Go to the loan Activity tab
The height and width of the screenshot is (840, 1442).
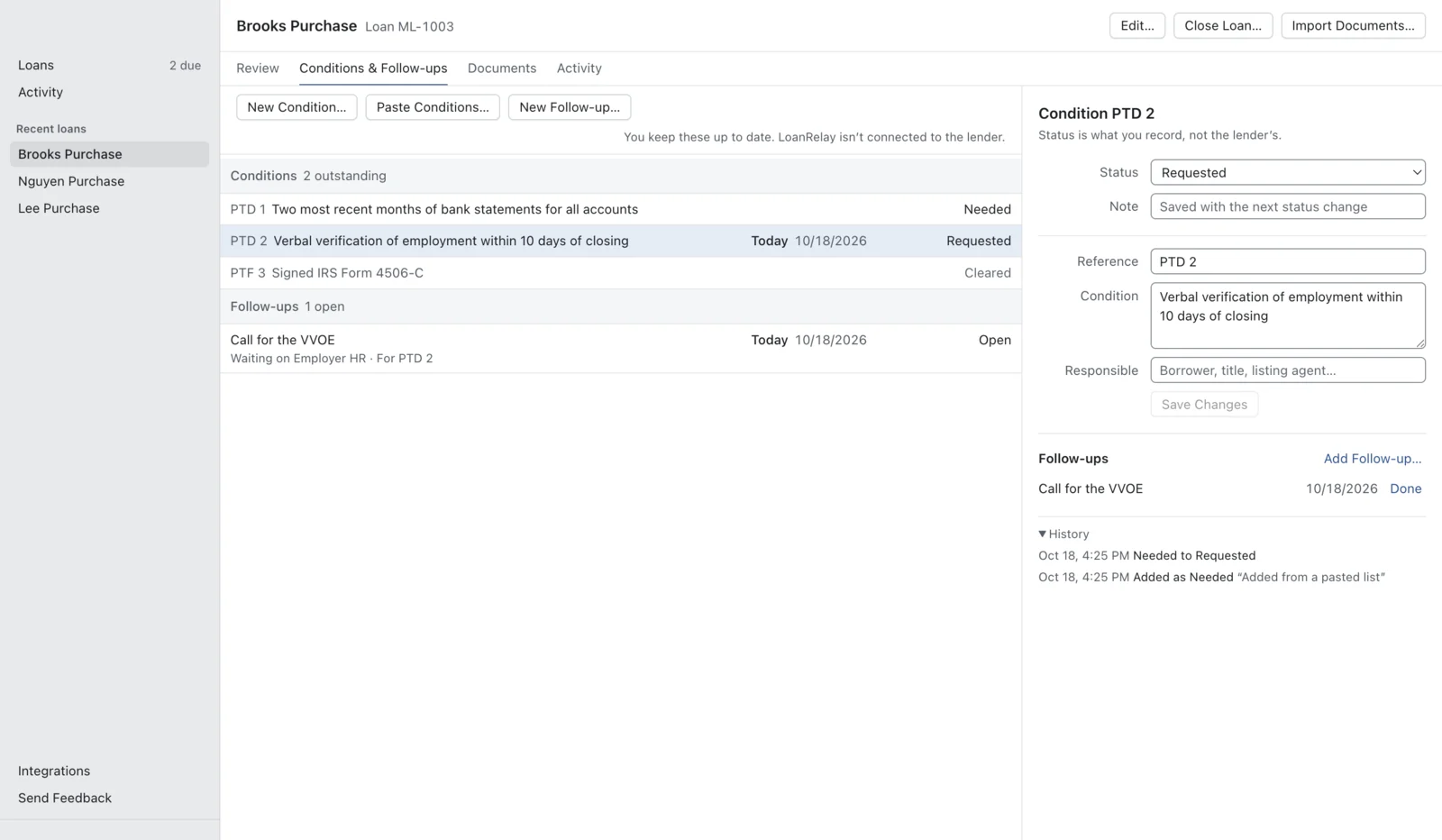point(579,68)
